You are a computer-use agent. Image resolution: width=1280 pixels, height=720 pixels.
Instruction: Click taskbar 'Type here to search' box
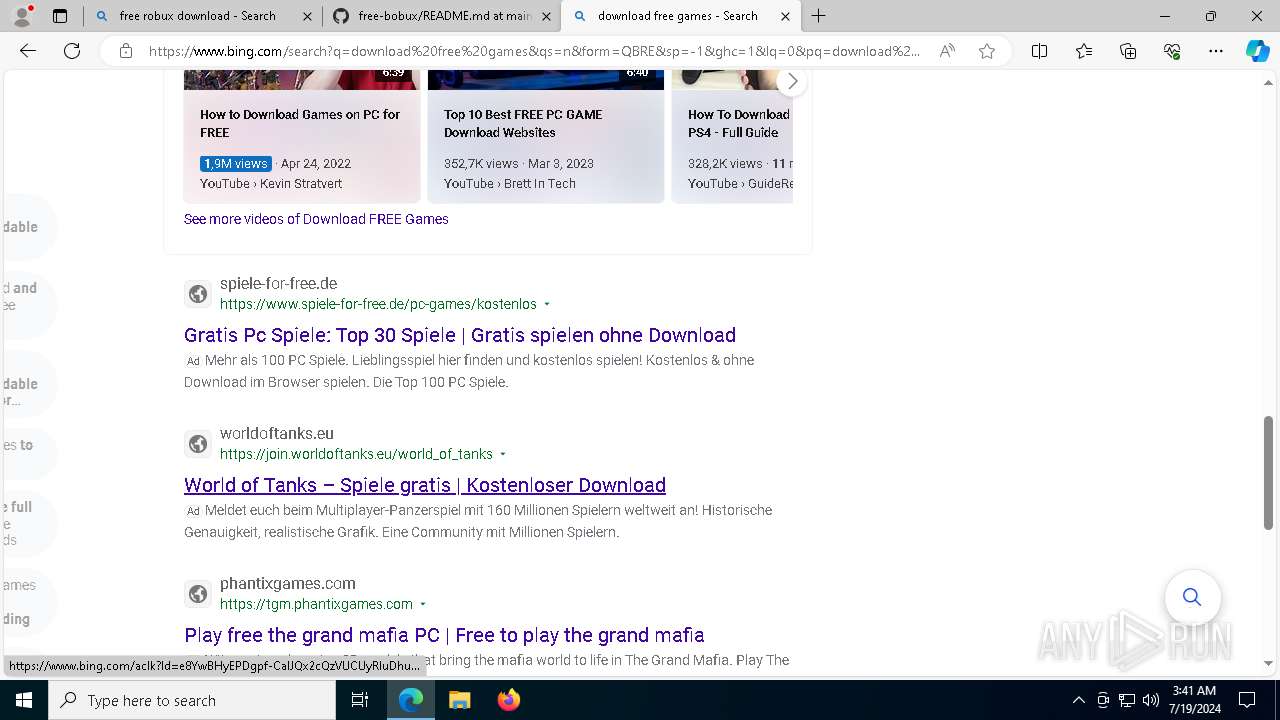[192, 700]
